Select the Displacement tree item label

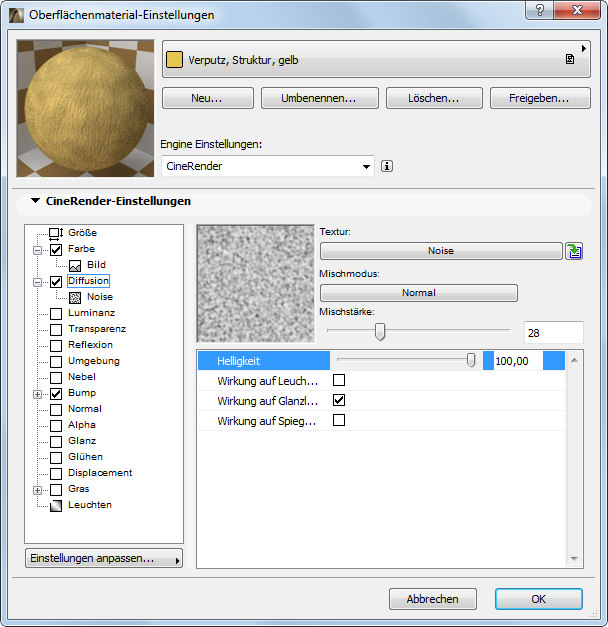[100, 473]
